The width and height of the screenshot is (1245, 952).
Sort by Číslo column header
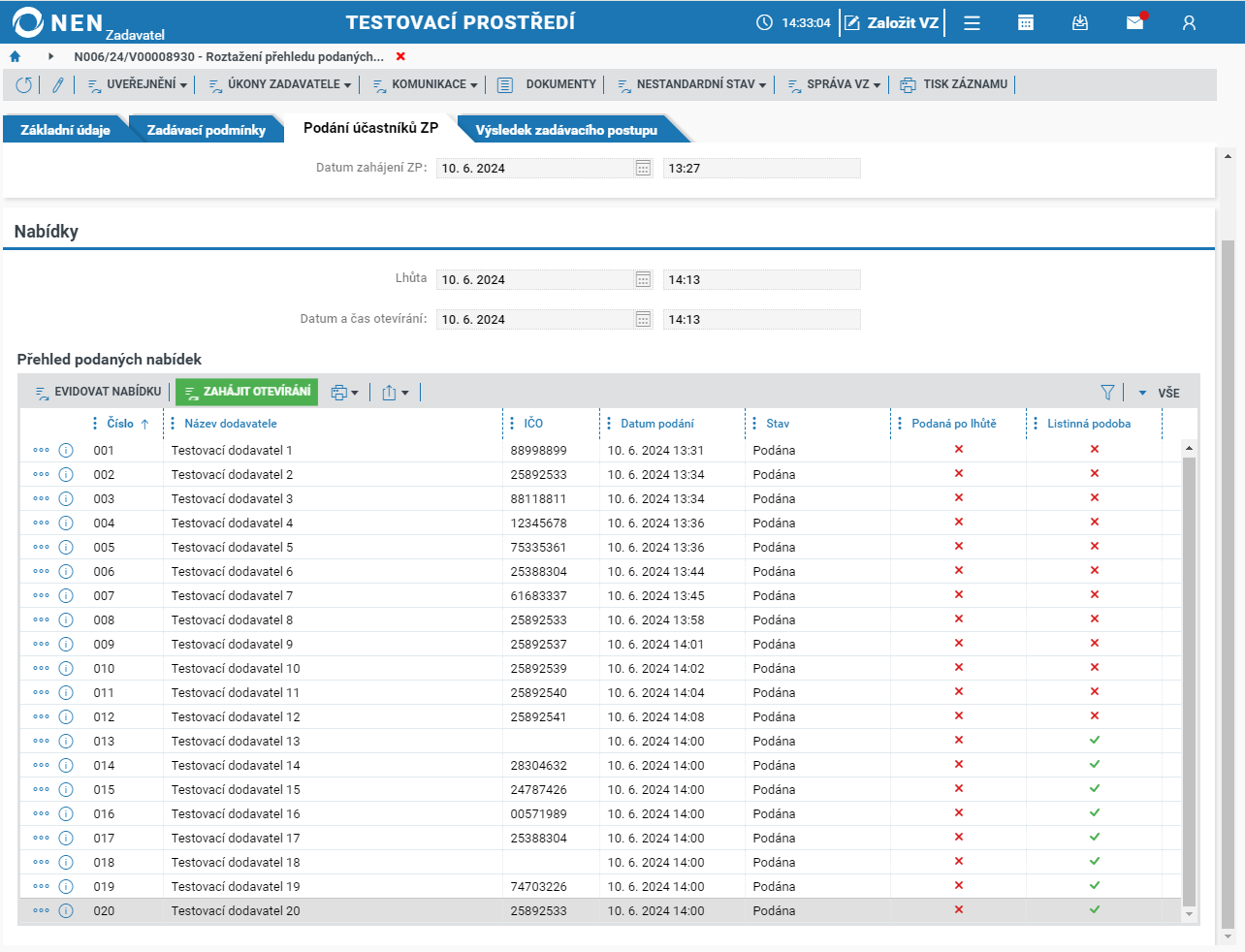click(120, 424)
